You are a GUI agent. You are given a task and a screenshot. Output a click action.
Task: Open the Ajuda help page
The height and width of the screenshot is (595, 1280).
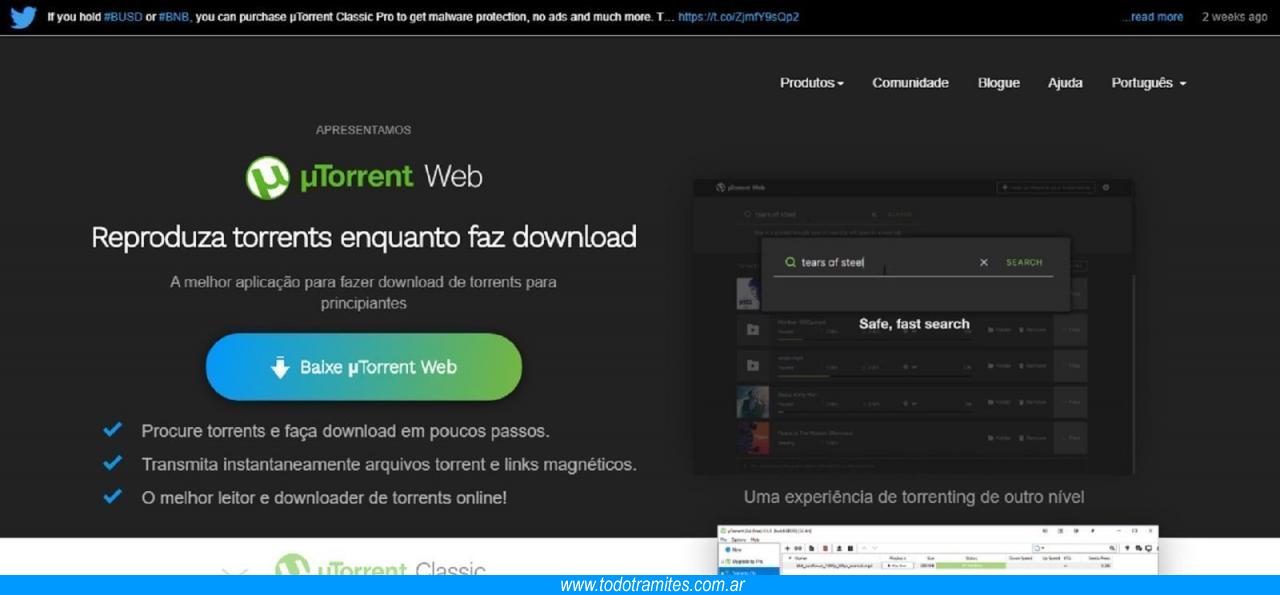(1065, 83)
